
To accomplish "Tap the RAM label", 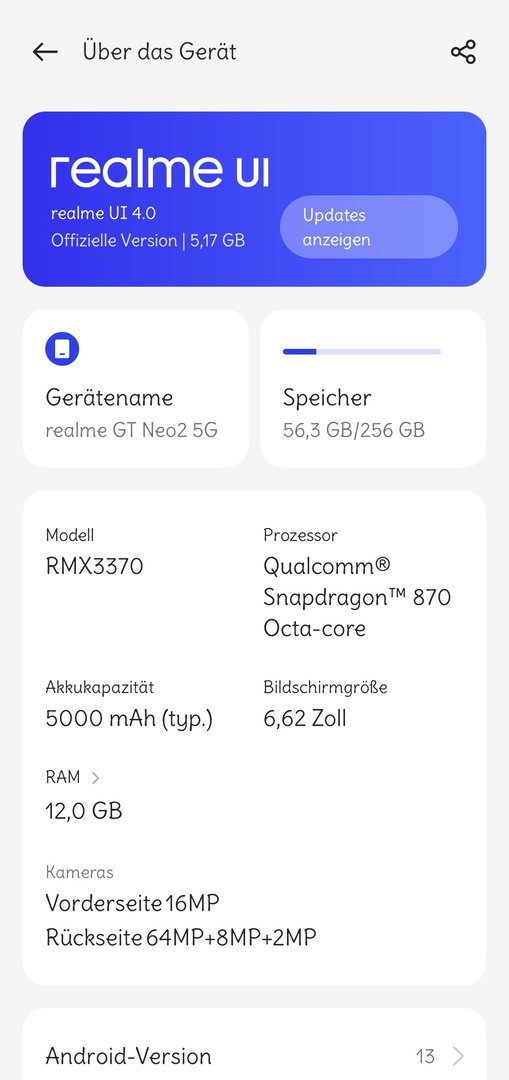I will pos(63,777).
